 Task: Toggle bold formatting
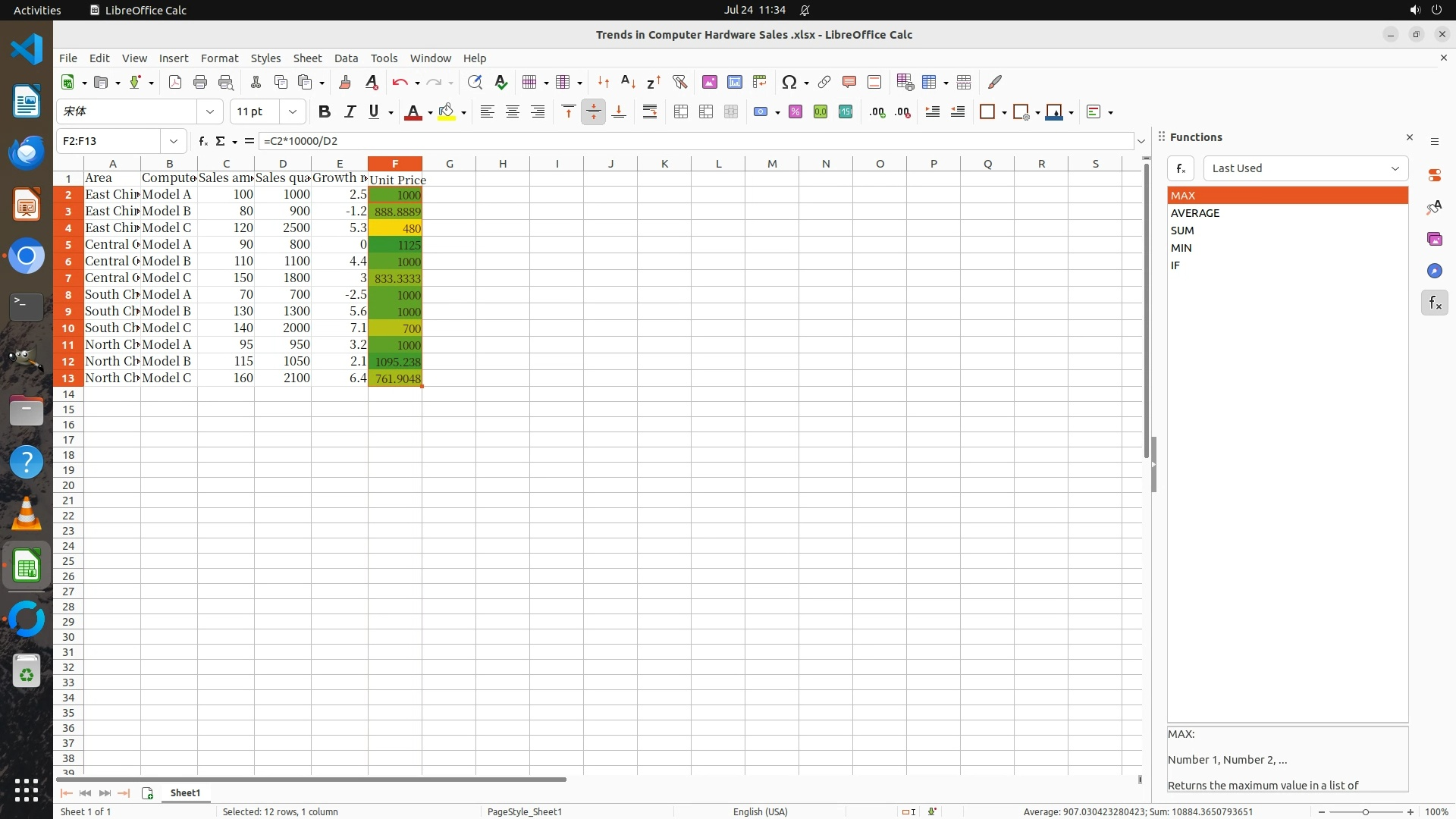tap(325, 111)
